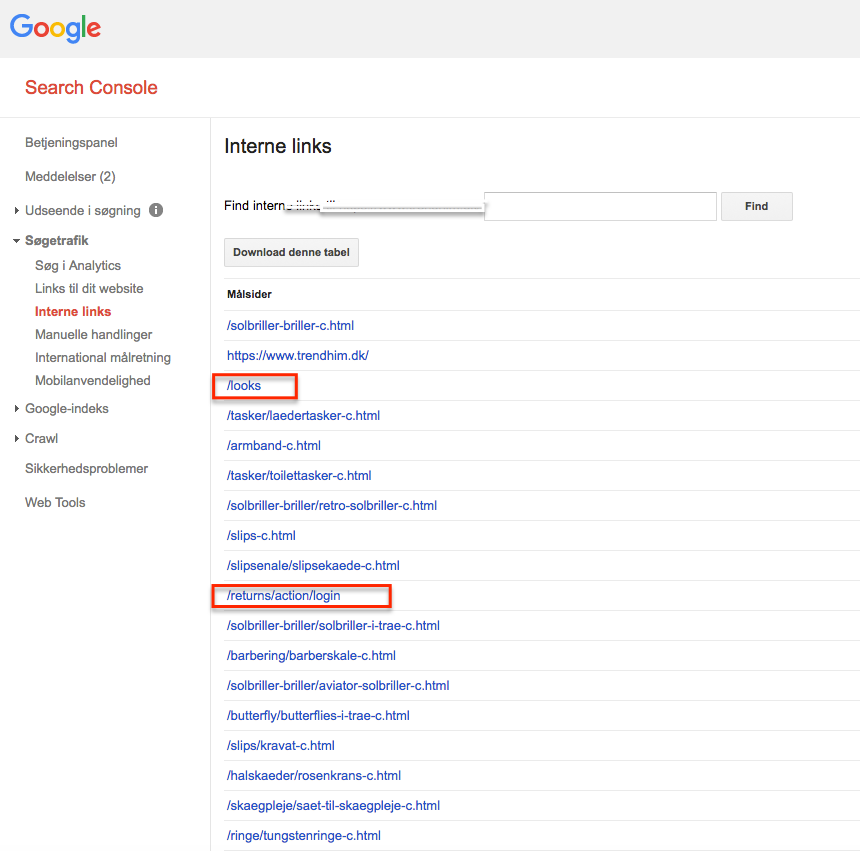Expand the Crawl section arrow

pyautogui.click(x=16, y=439)
